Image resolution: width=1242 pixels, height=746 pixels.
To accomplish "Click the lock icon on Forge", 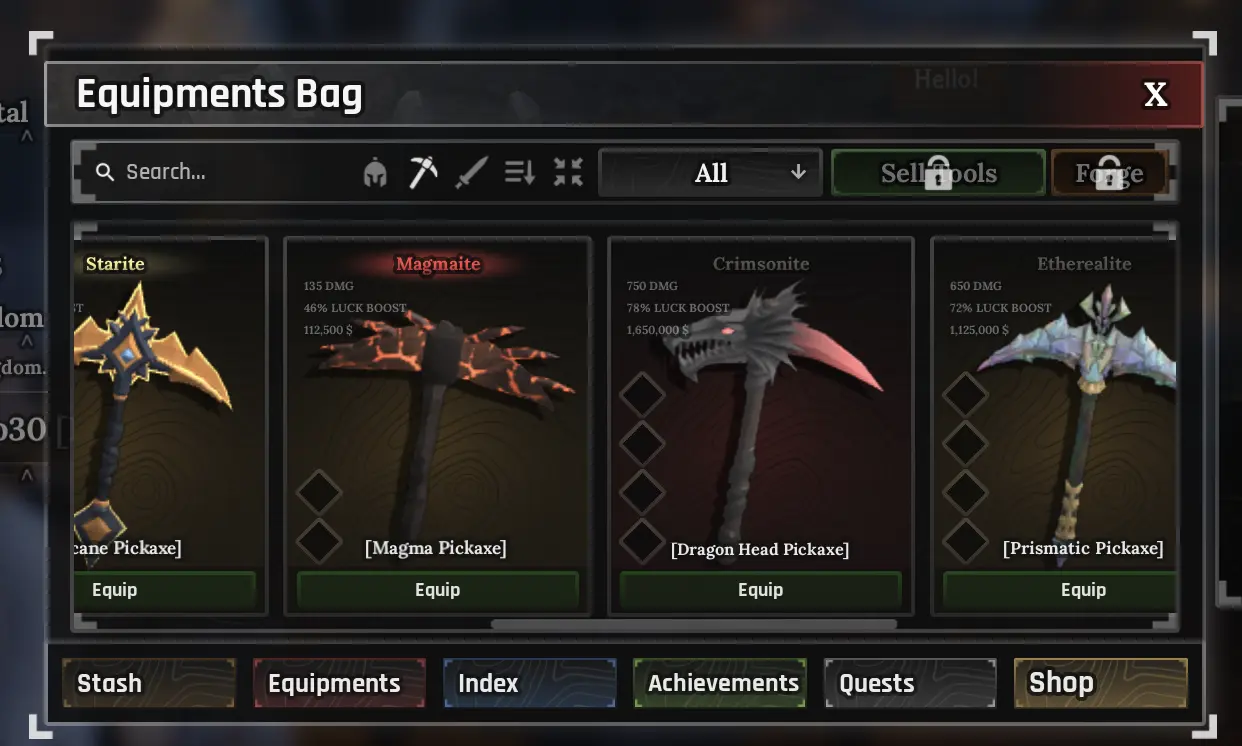I will click(x=1108, y=173).
